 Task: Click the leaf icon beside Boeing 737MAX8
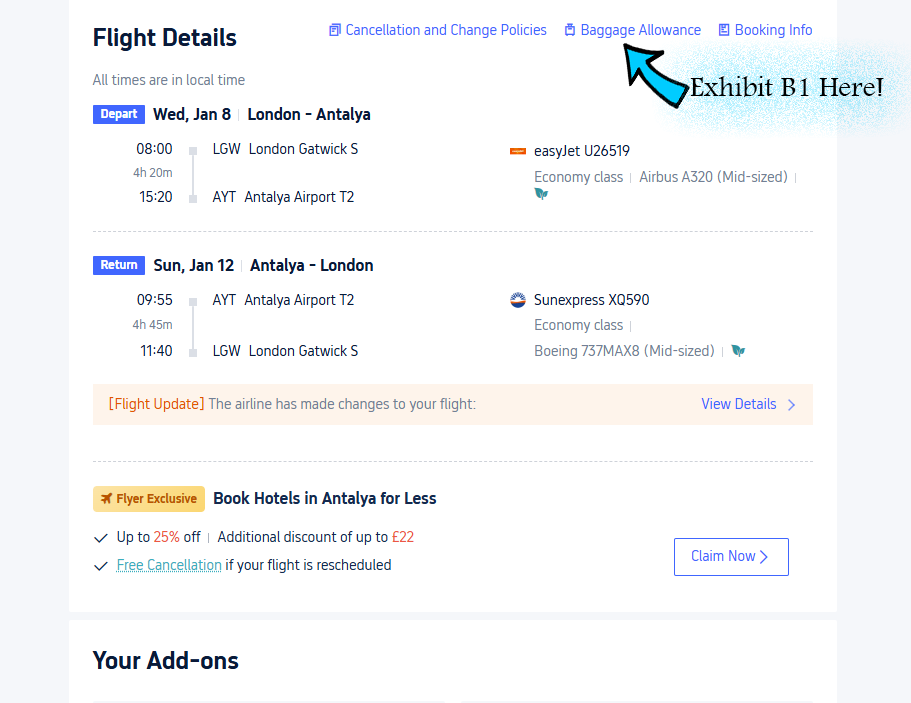pos(738,351)
